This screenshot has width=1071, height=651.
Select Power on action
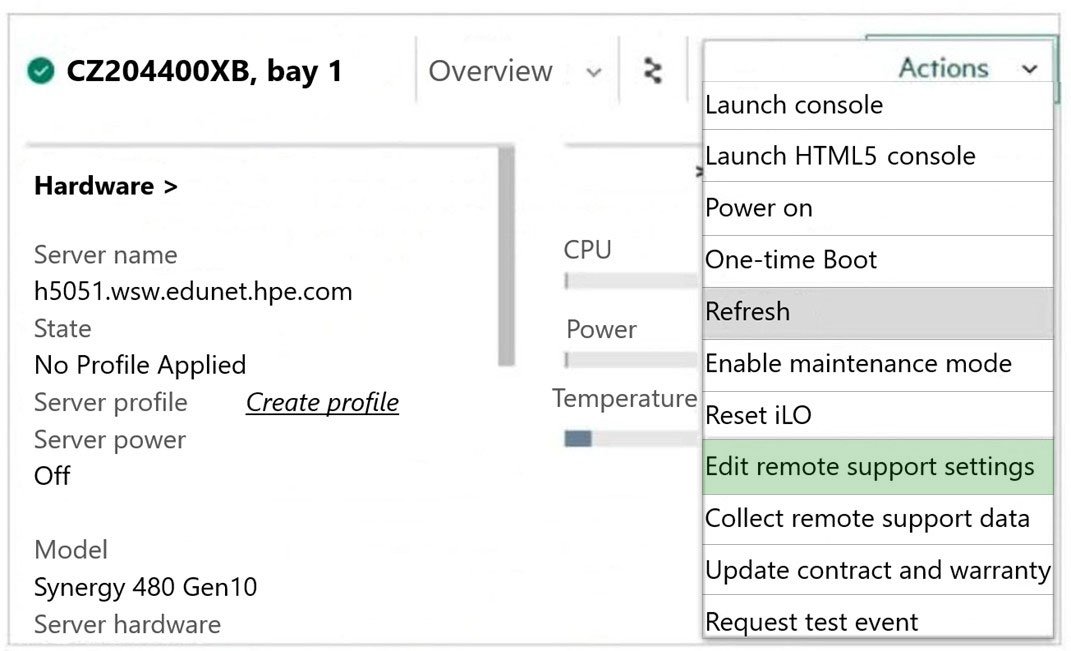point(878,208)
